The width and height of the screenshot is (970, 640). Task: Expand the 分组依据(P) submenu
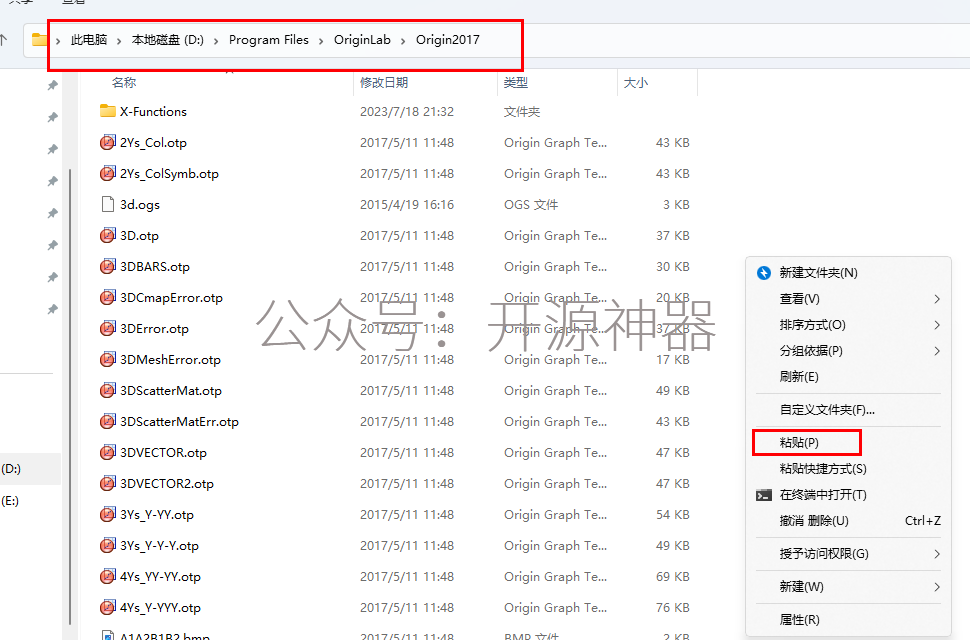[x=937, y=351]
